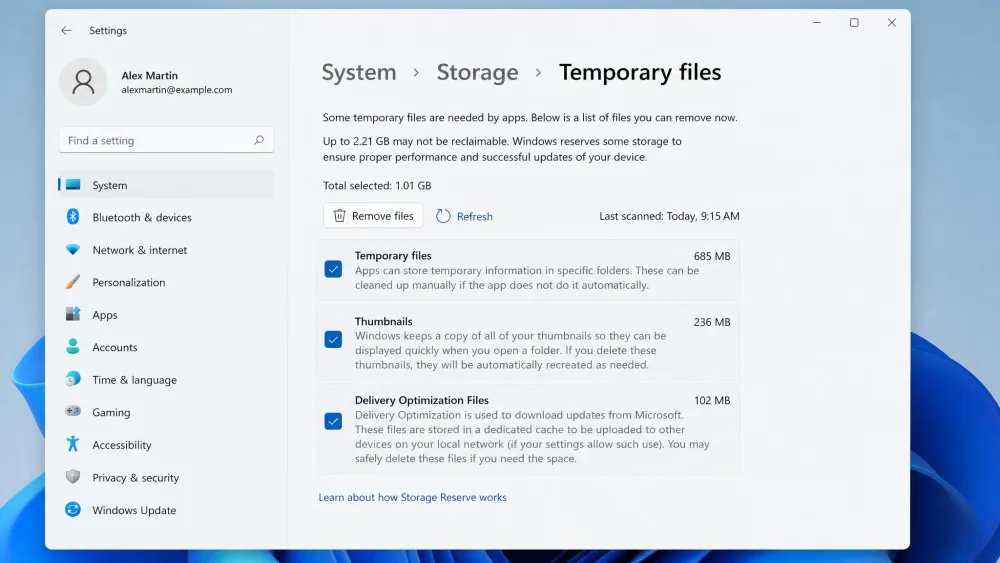Viewport: 1000px width, 563px height.
Task: Open the Accessibility figure icon
Action: coord(73,444)
